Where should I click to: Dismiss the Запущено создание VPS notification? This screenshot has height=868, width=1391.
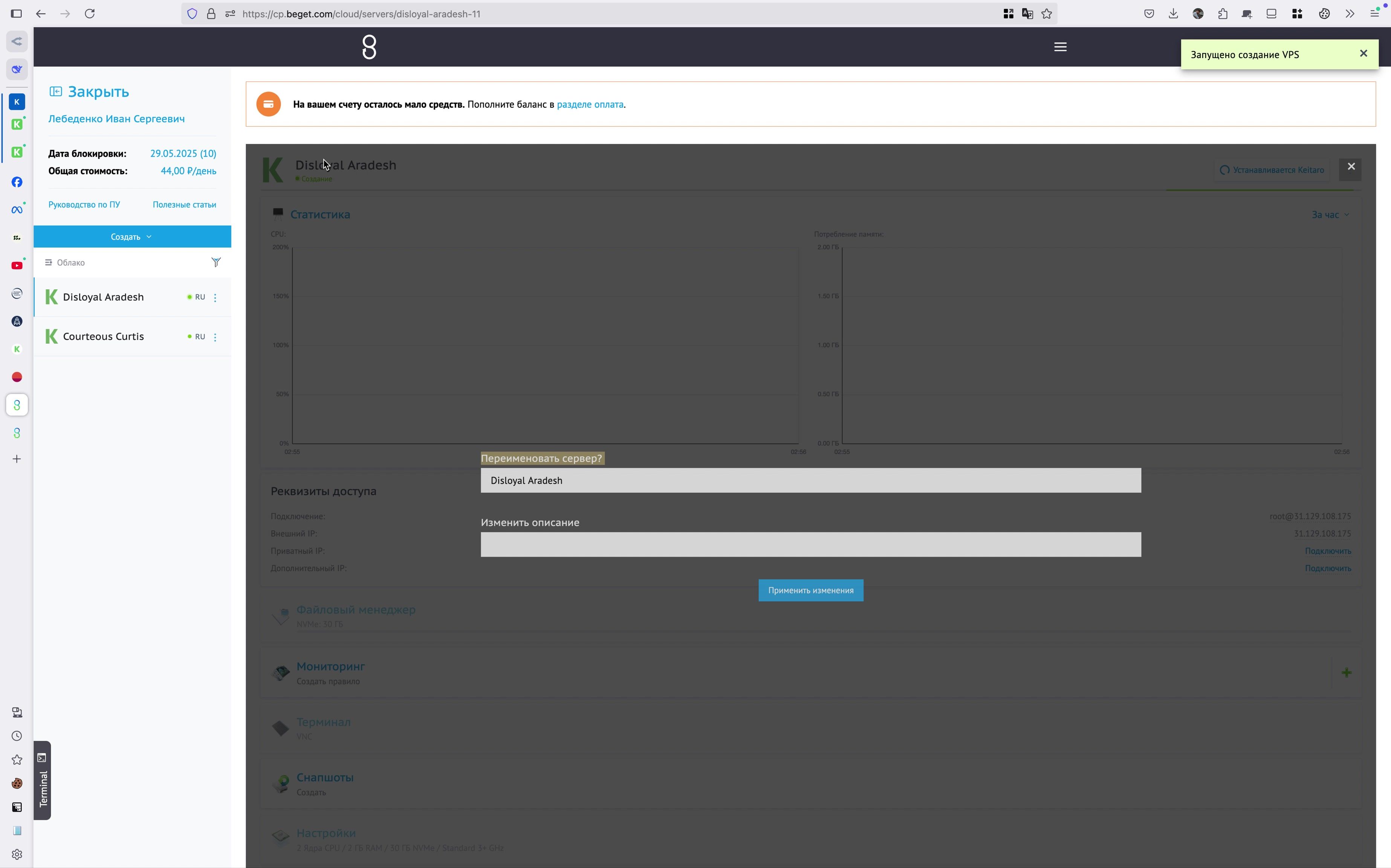tap(1363, 53)
